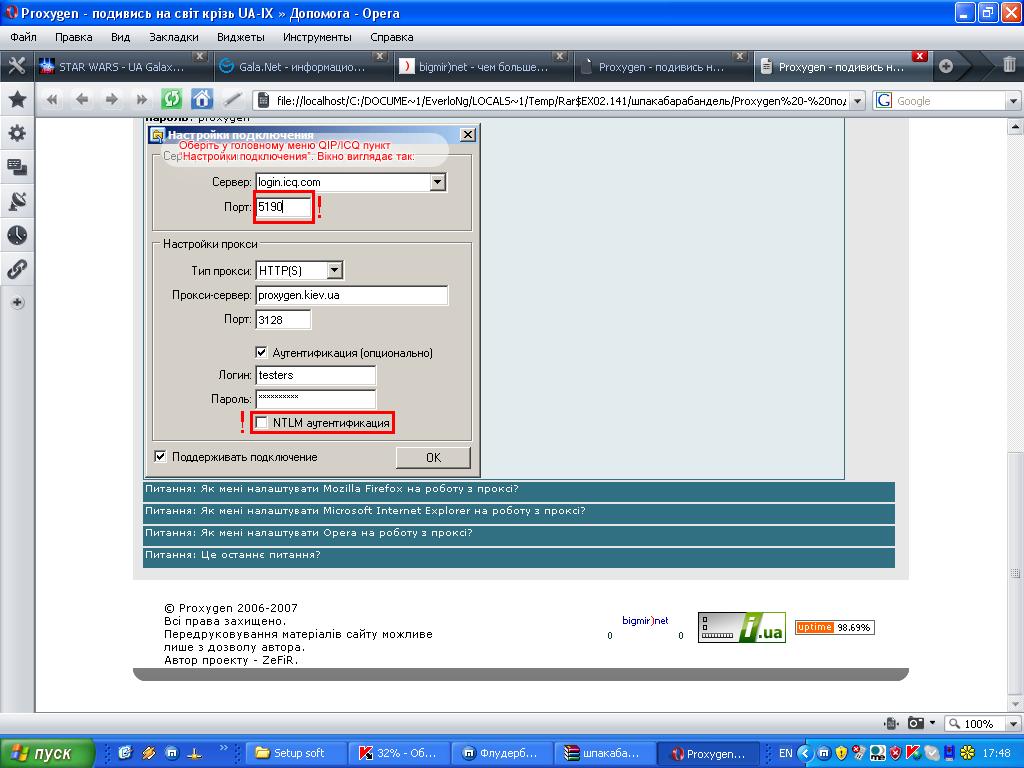This screenshot has width=1024, height=768.
Task: Open the Bookmarks star panel
Action: (17, 100)
